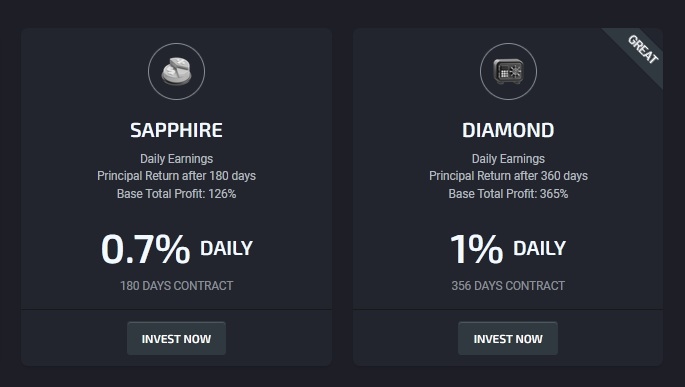This screenshot has width=685, height=387.
Task: Click Principal Return after 180 days text
Action: [176, 176]
